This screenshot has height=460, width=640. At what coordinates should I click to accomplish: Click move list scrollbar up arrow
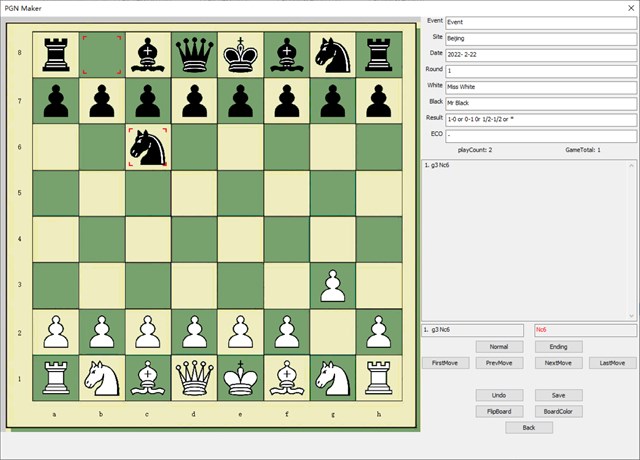(631, 165)
